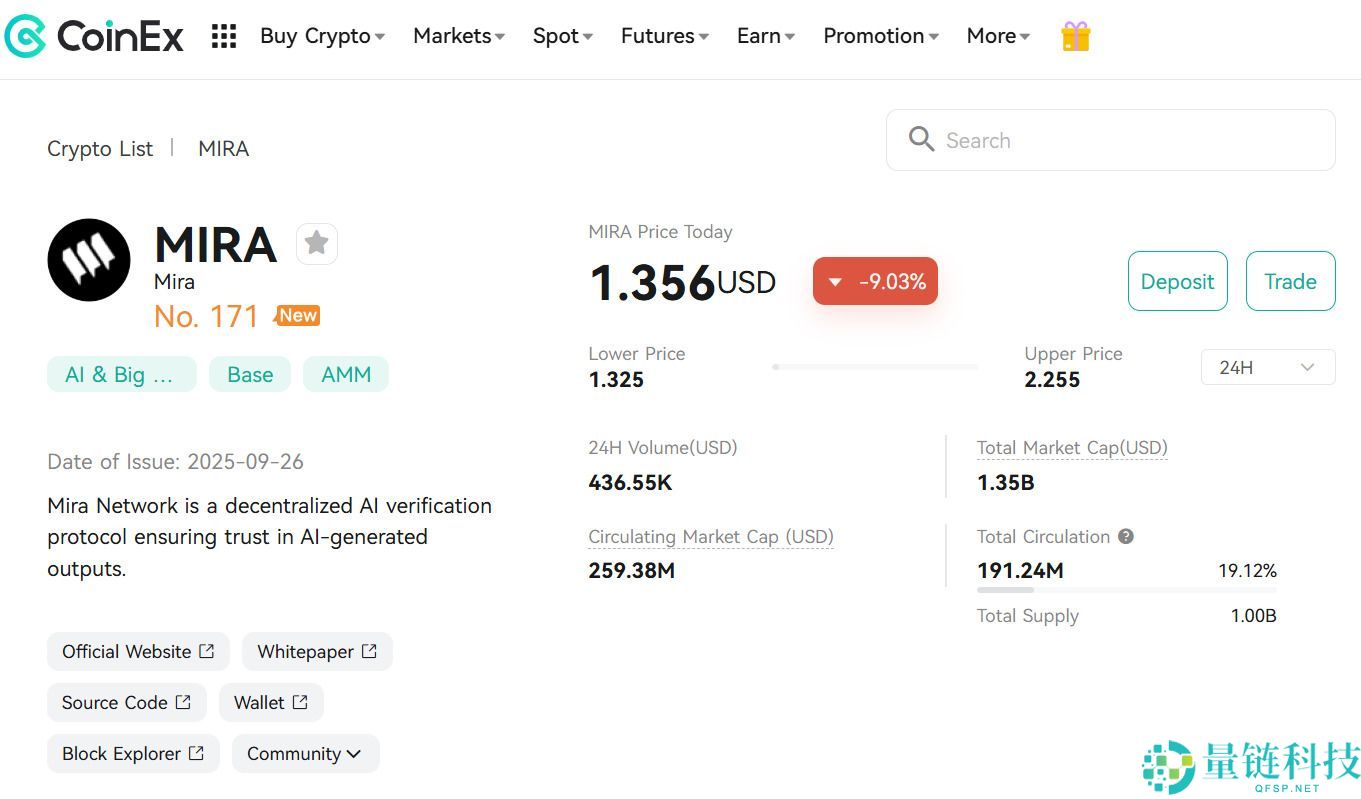Image resolution: width=1361 pixels, height=799 pixels.
Task: Click the gift box rewards icon
Action: coord(1075,37)
